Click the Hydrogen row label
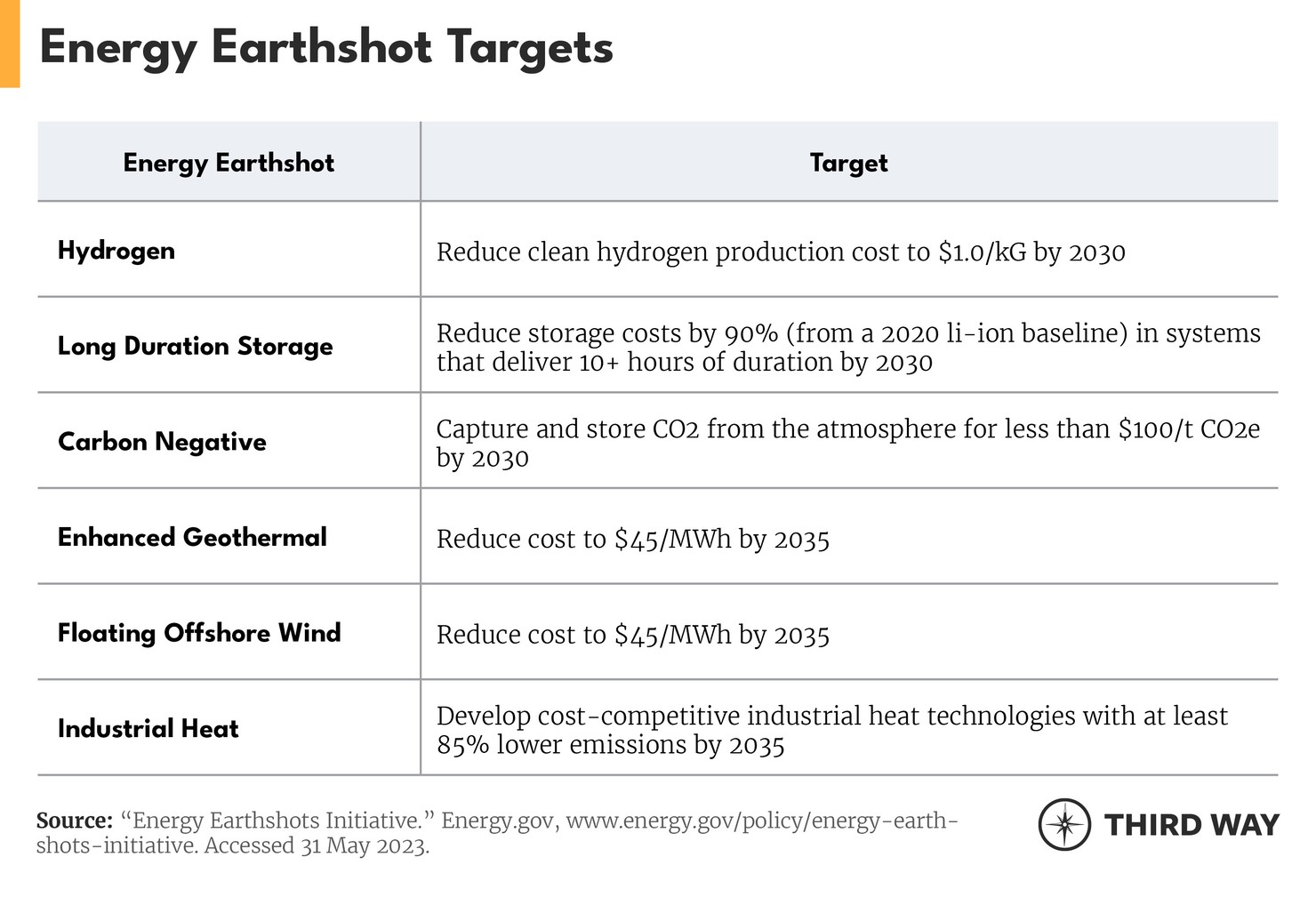The width and height of the screenshot is (1316, 905). coord(116,251)
